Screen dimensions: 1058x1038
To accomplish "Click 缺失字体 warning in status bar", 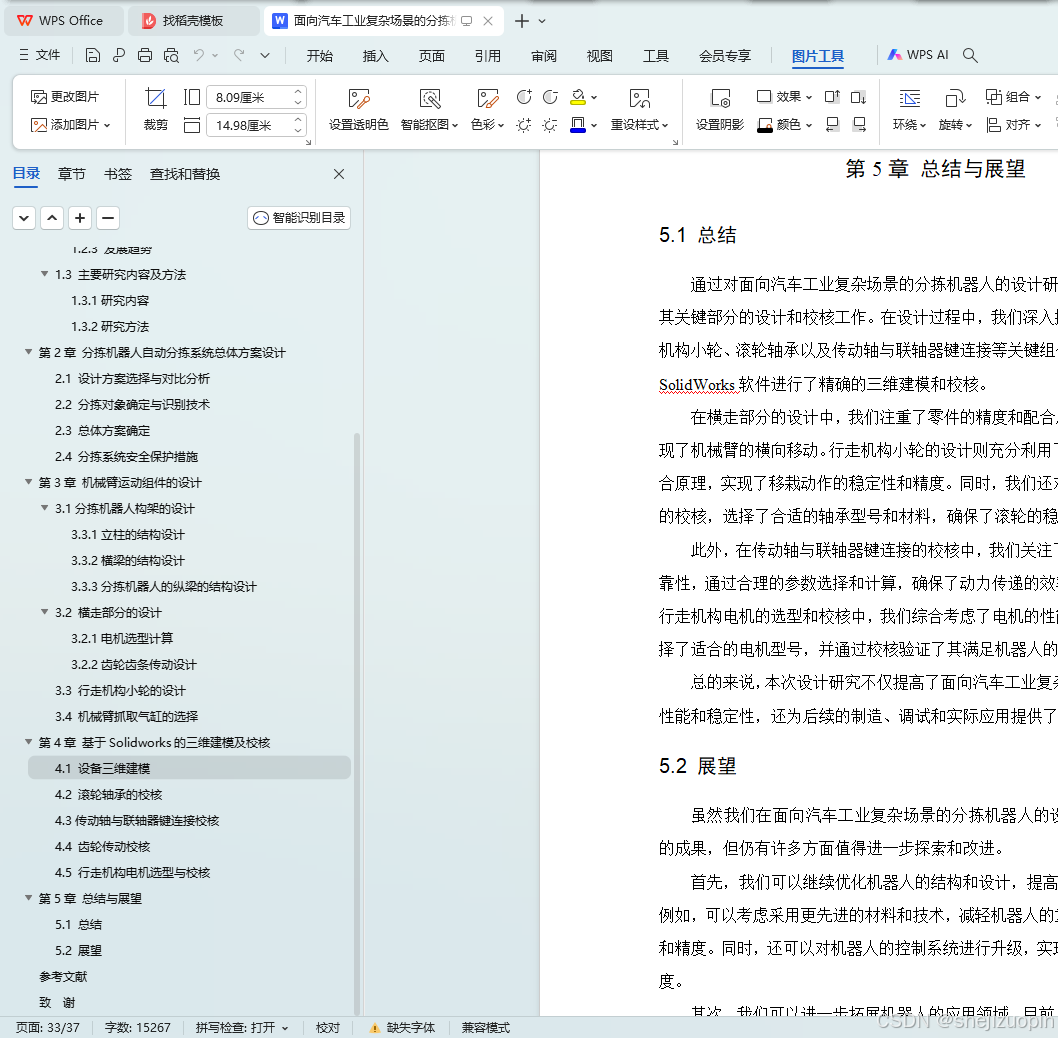I will 402,1028.
